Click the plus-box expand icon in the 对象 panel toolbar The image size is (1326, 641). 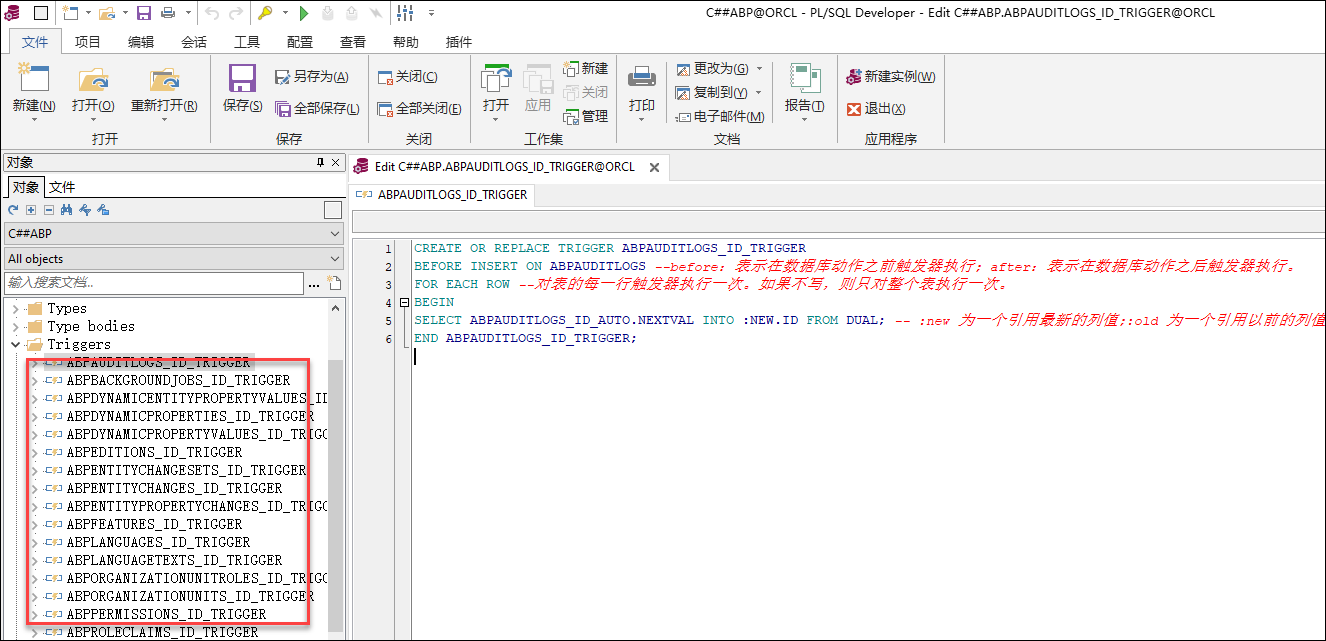tap(31, 210)
